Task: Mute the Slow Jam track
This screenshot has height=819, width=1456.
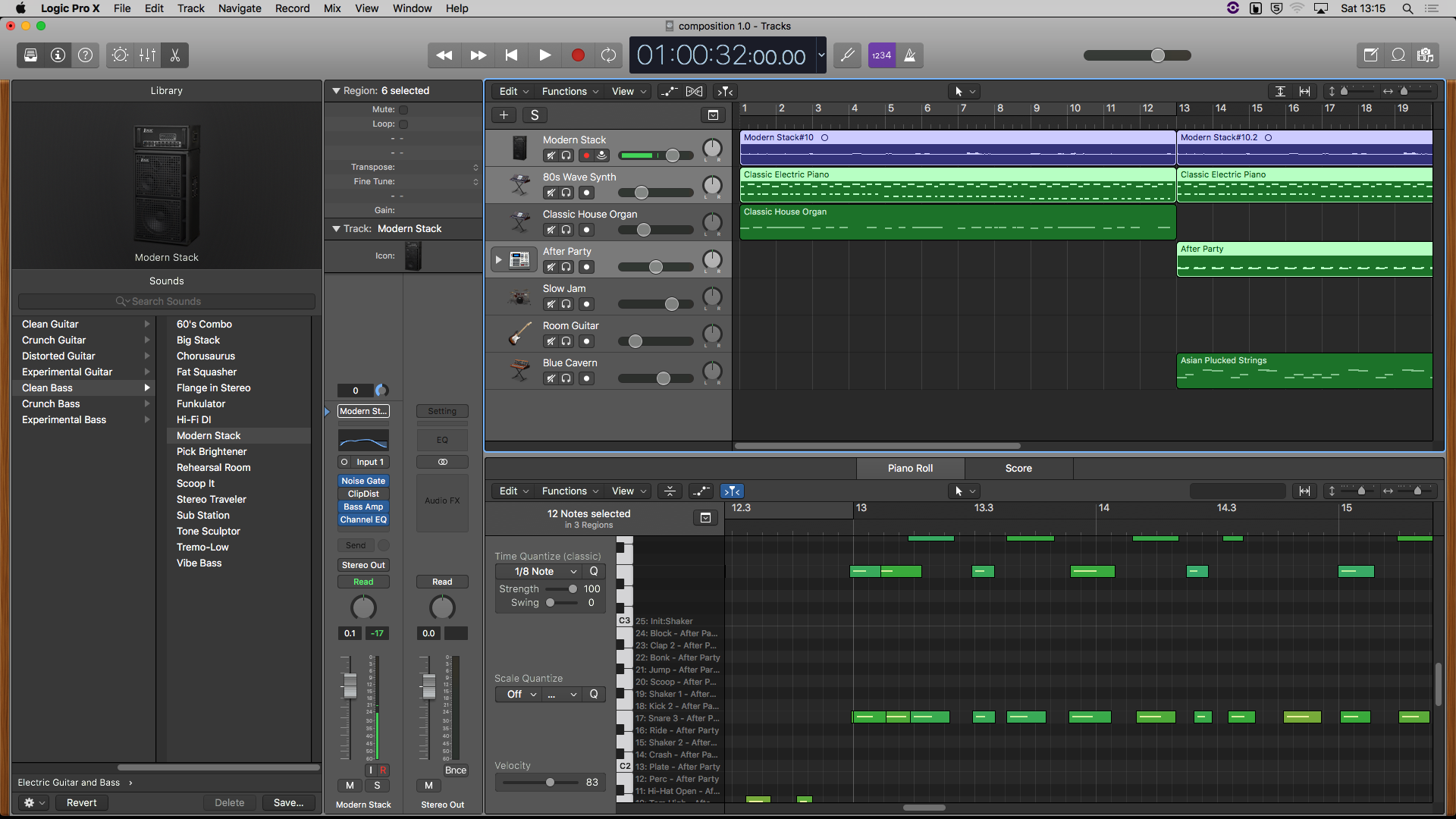Action: pos(551,304)
